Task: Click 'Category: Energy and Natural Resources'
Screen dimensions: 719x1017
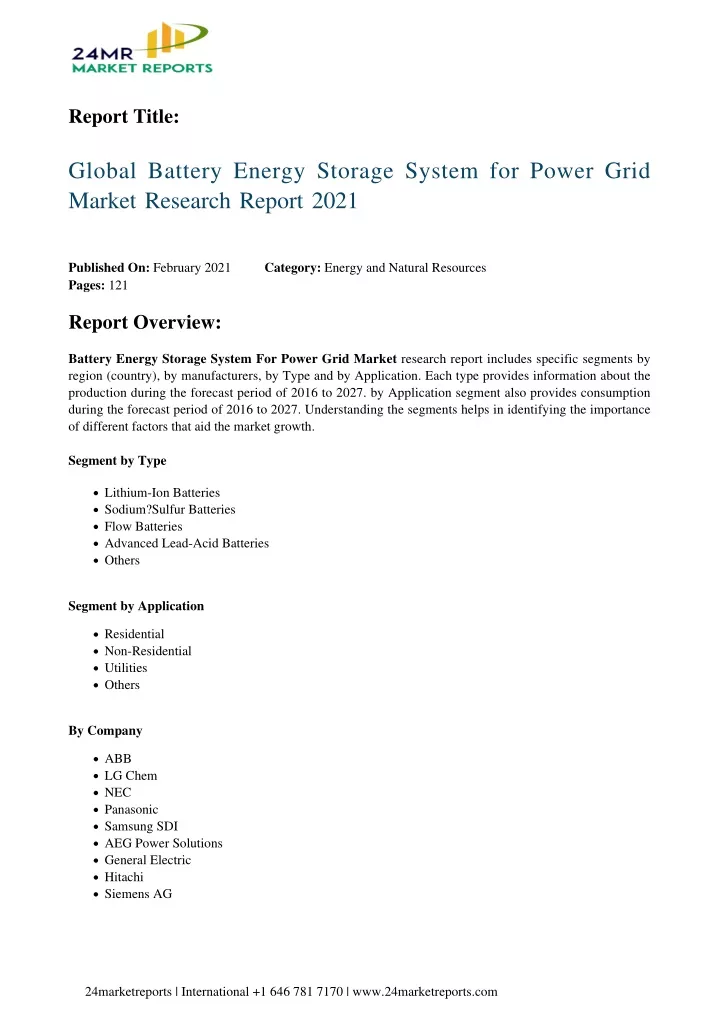Action: click(375, 268)
